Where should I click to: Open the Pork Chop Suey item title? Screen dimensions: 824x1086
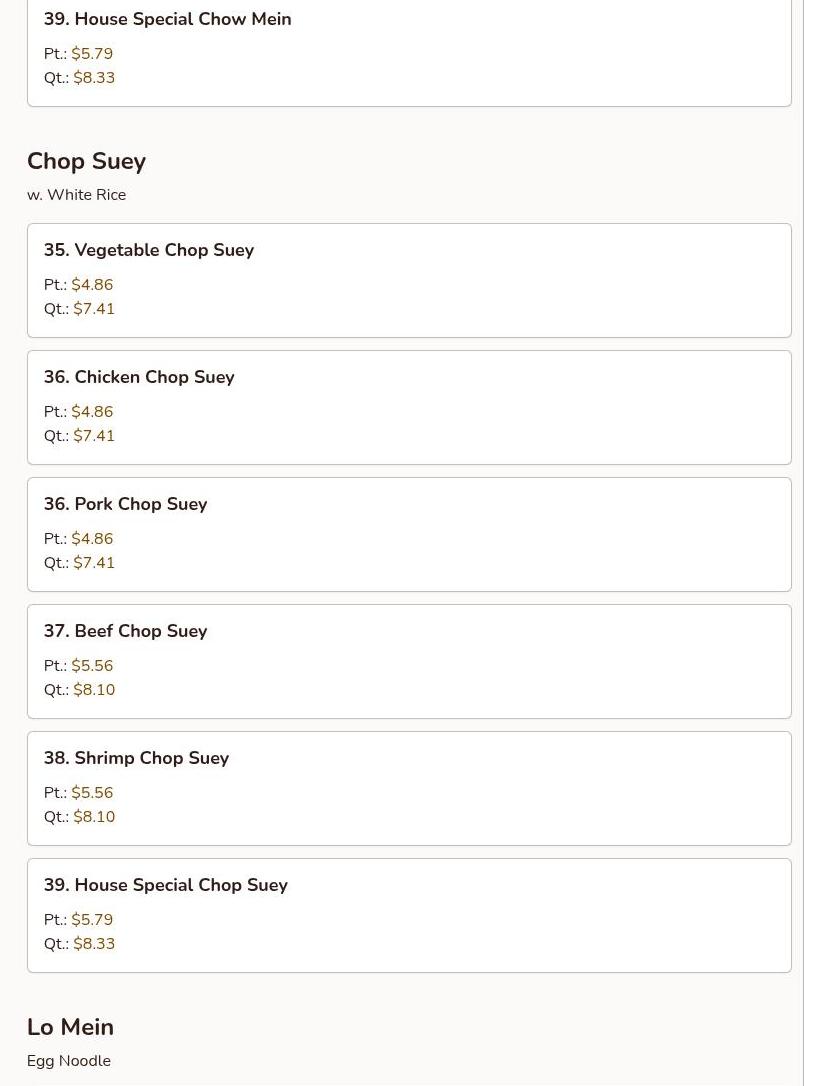(125, 504)
